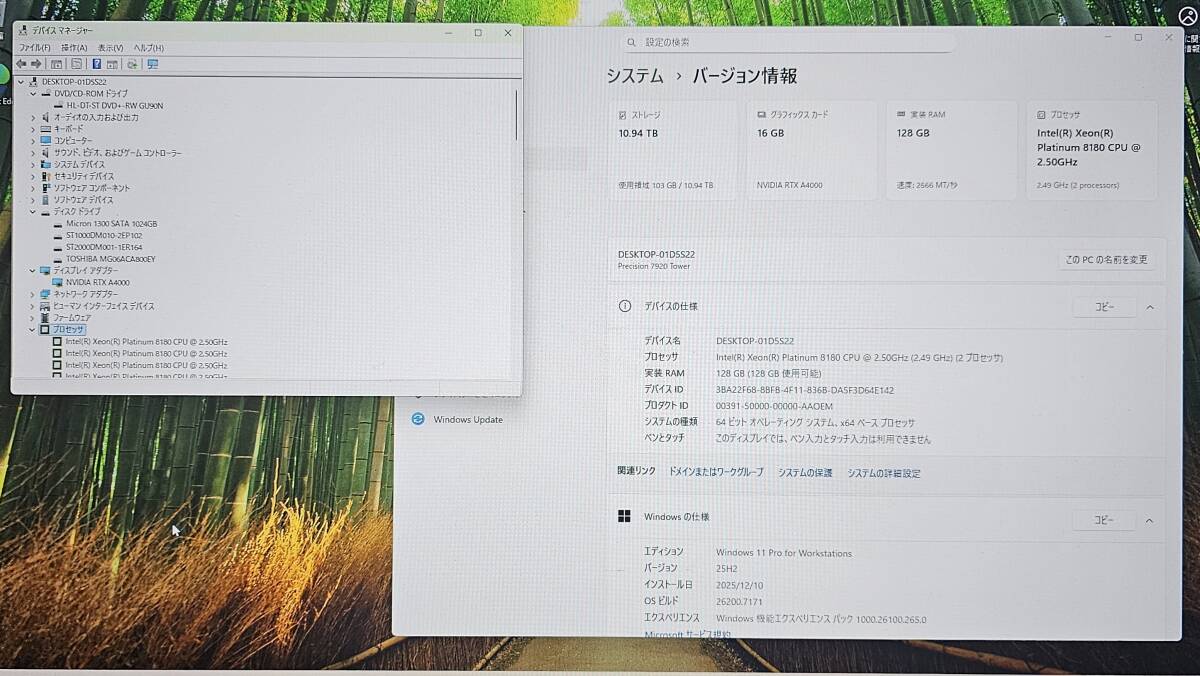This screenshot has width=1200, height=676.
Task: Open ドメインまたはワークグループ link
Action: (715, 472)
